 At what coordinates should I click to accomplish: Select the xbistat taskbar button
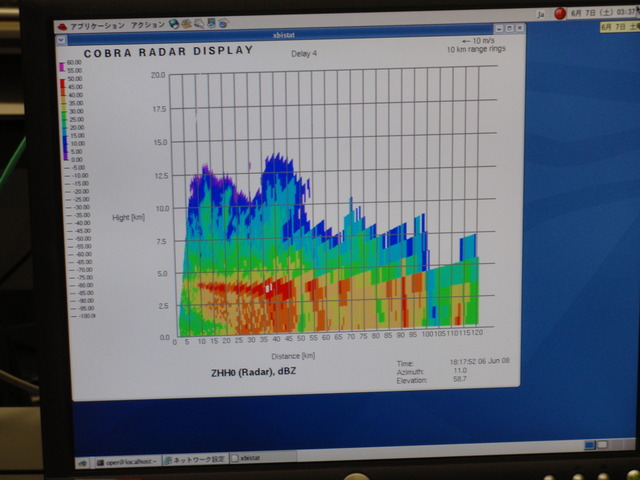tap(263, 458)
